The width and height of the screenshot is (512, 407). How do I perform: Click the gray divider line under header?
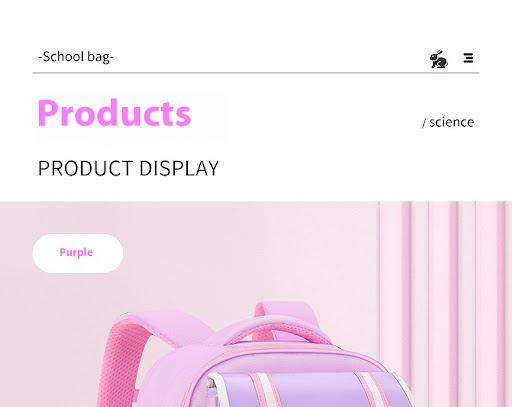pos(256,72)
